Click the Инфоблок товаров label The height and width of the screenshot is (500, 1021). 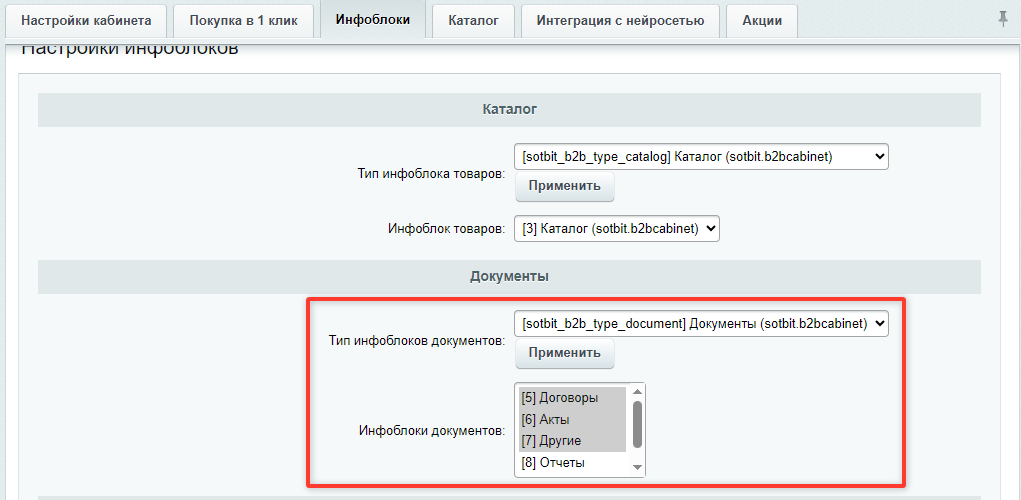(447, 229)
